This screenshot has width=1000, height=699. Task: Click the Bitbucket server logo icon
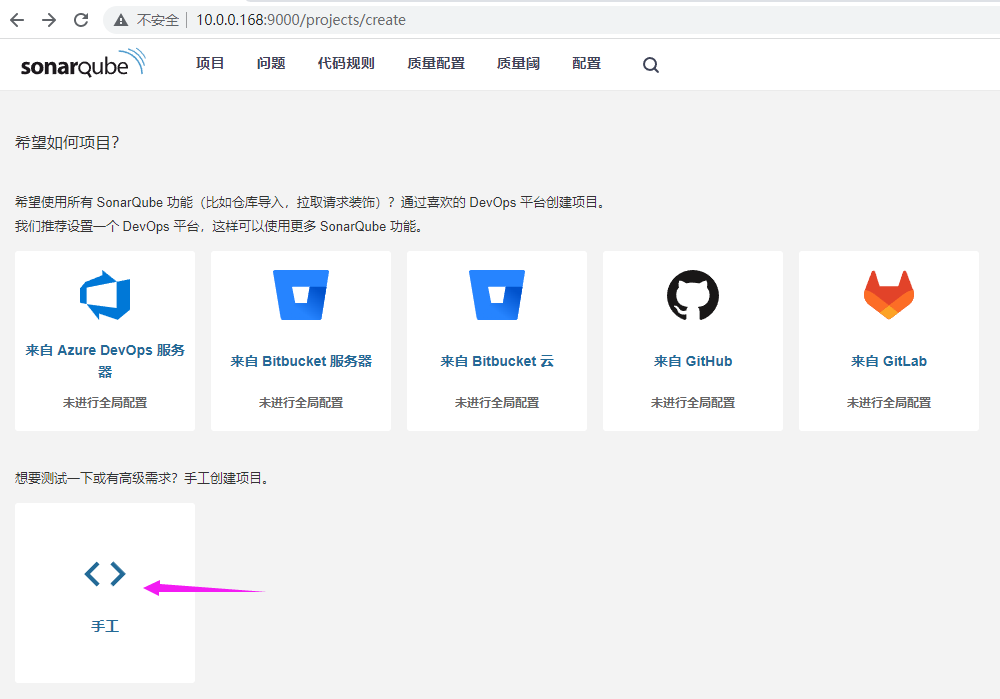pyautogui.click(x=301, y=295)
